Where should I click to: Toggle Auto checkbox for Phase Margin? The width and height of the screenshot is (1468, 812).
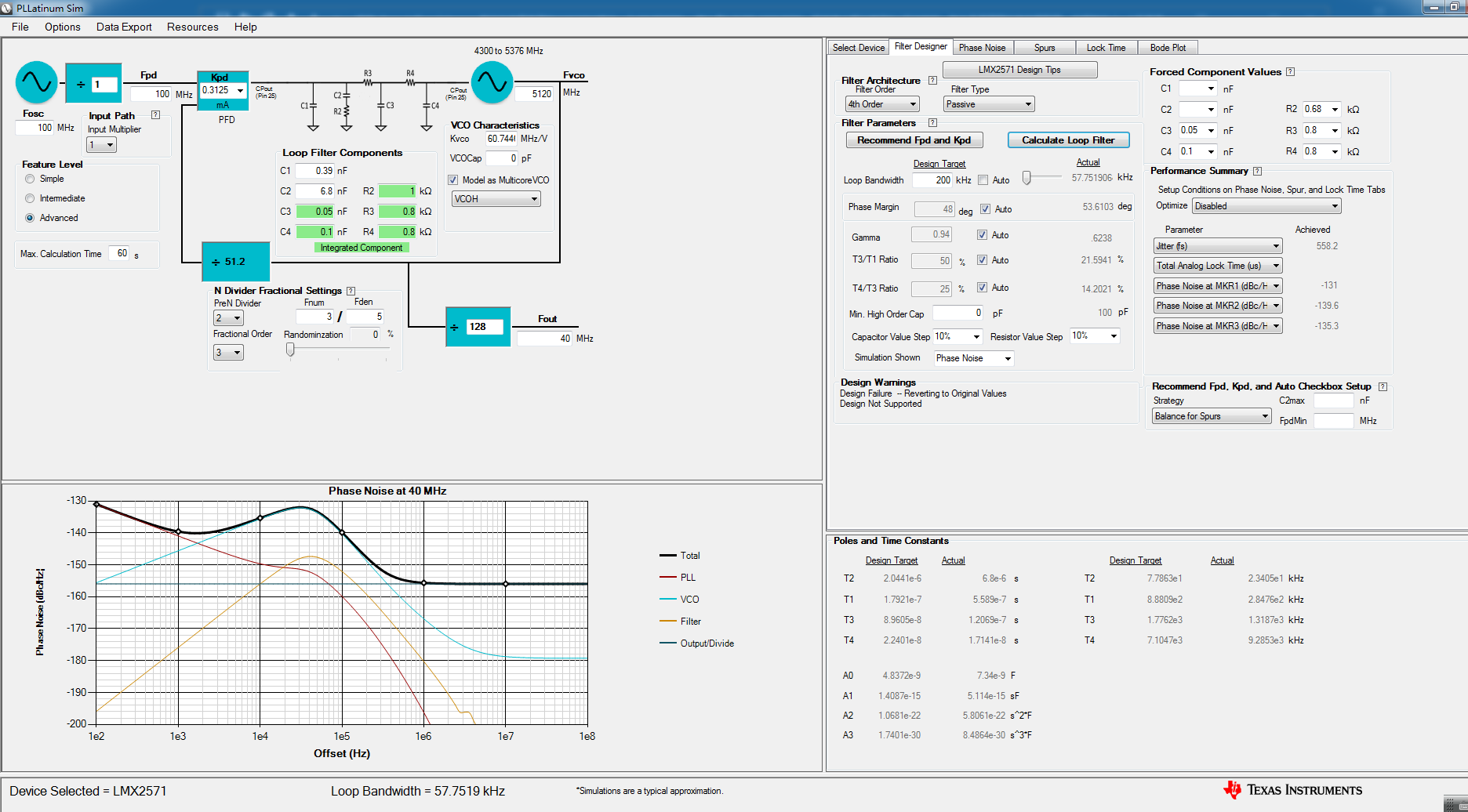(985, 209)
